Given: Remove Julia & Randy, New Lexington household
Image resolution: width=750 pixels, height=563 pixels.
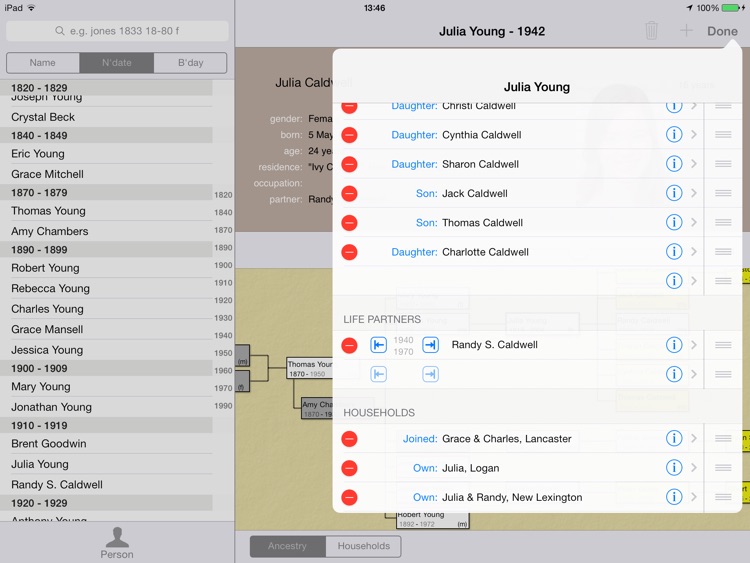Looking at the screenshot, I should (x=349, y=497).
